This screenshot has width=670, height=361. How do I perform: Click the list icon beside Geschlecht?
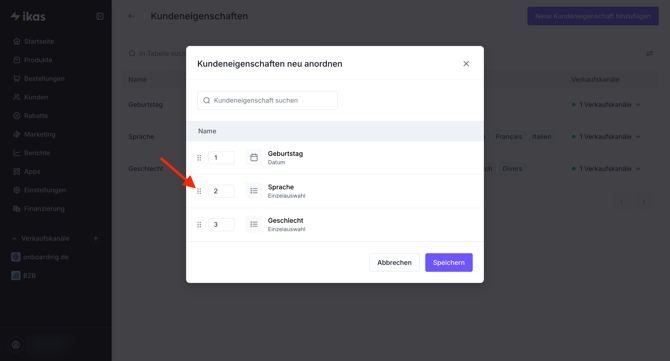coord(254,224)
